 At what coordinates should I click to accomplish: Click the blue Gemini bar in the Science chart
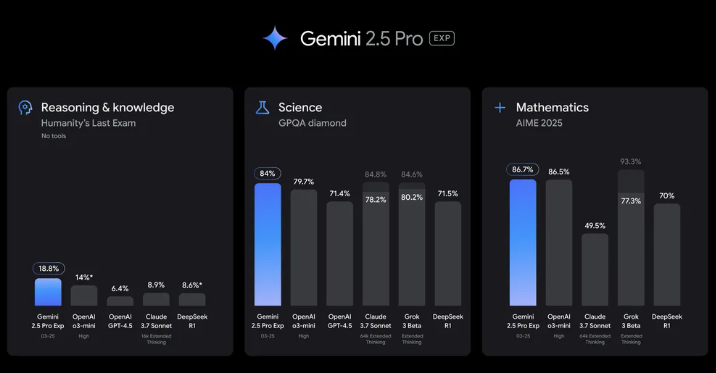[268, 244]
